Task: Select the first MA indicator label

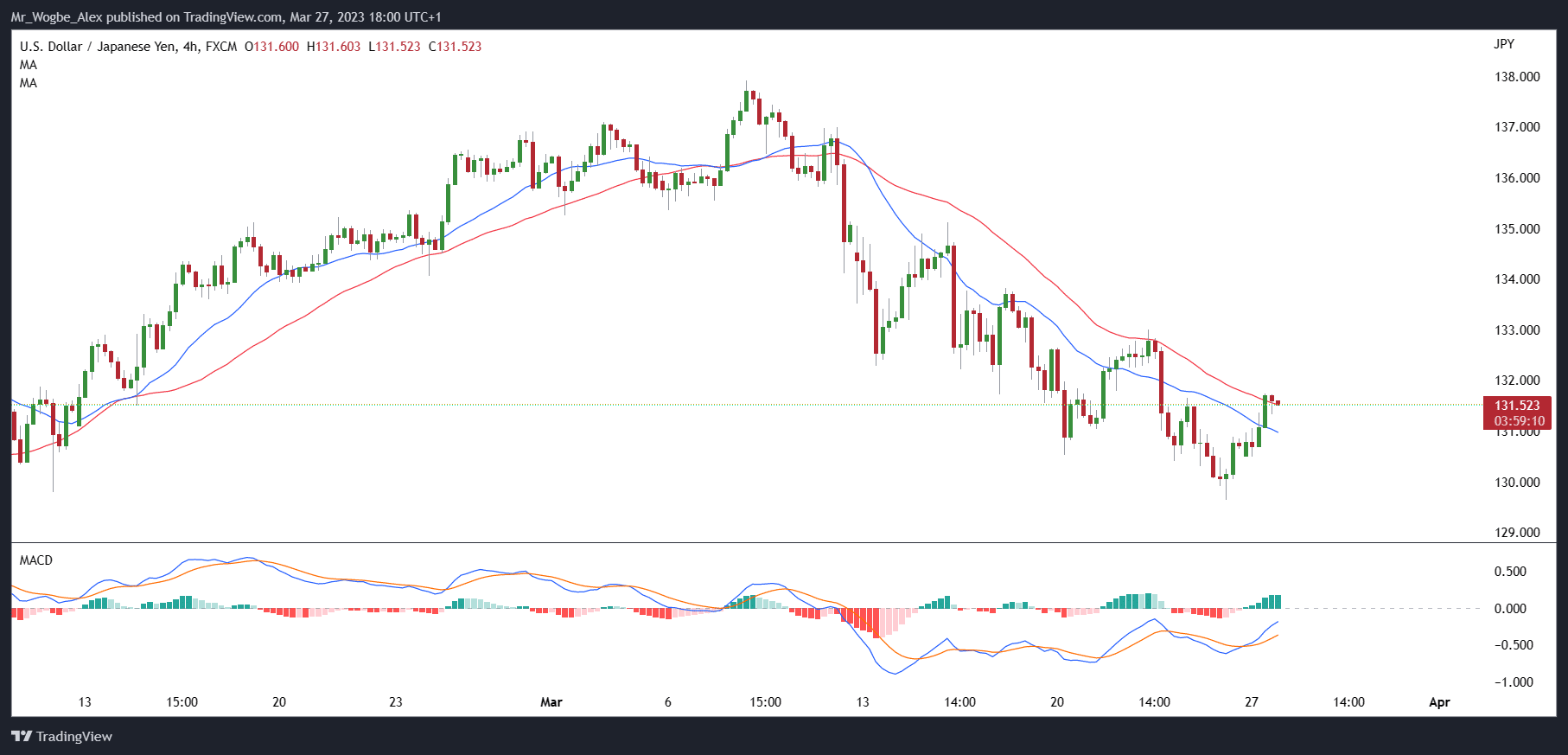Action: point(29,65)
